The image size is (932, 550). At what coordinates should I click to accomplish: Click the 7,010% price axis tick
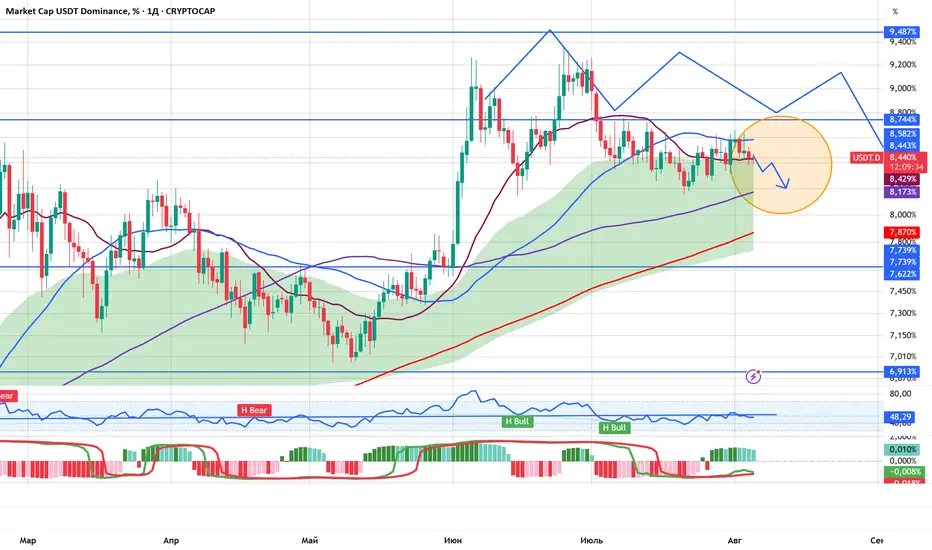tap(902, 356)
